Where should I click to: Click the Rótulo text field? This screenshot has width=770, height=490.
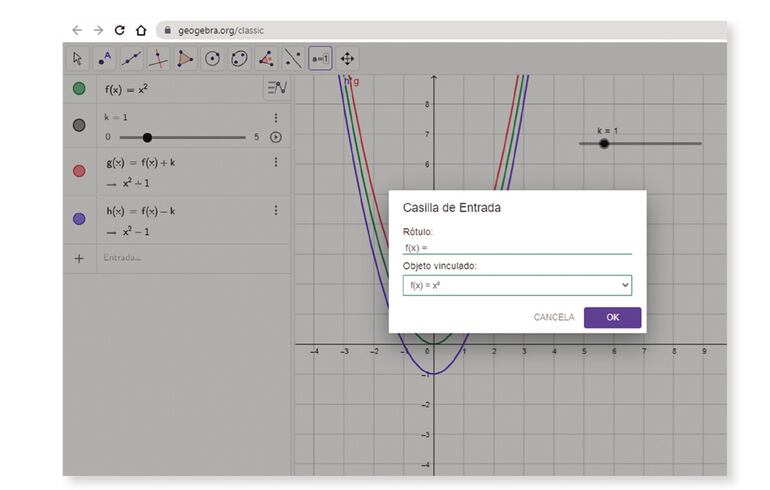[x=517, y=247]
